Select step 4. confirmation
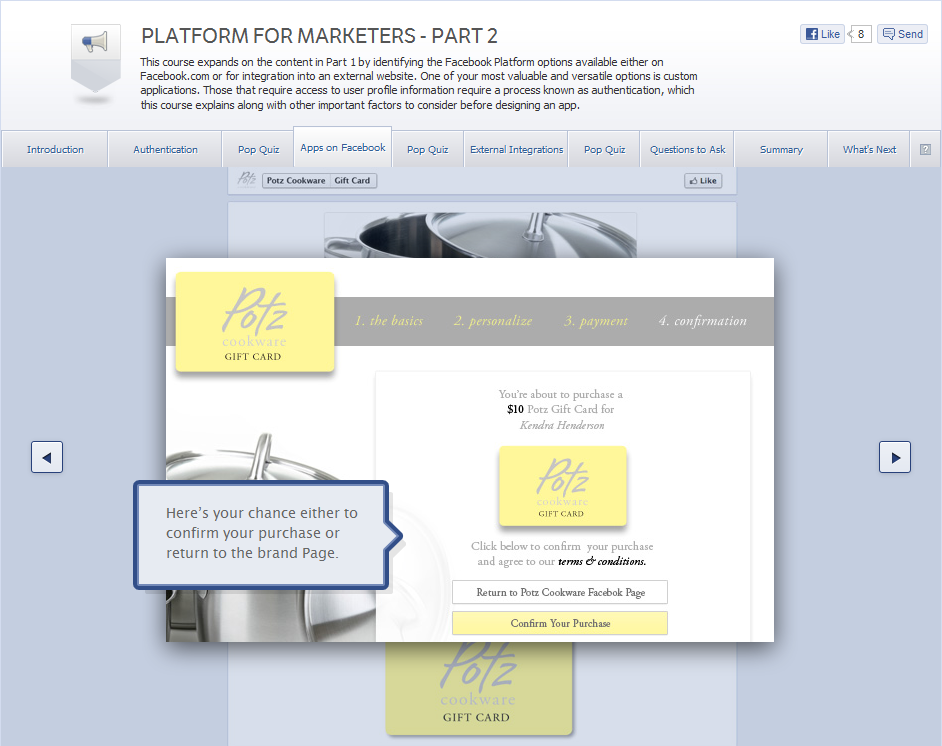Screen dimensions: 942x746 703,321
